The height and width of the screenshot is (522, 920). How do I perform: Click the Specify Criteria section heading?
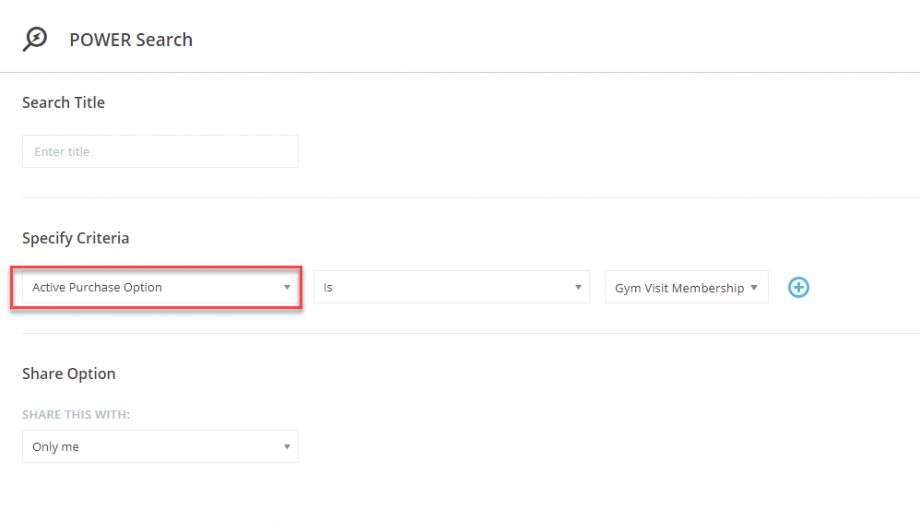[76, 238]
